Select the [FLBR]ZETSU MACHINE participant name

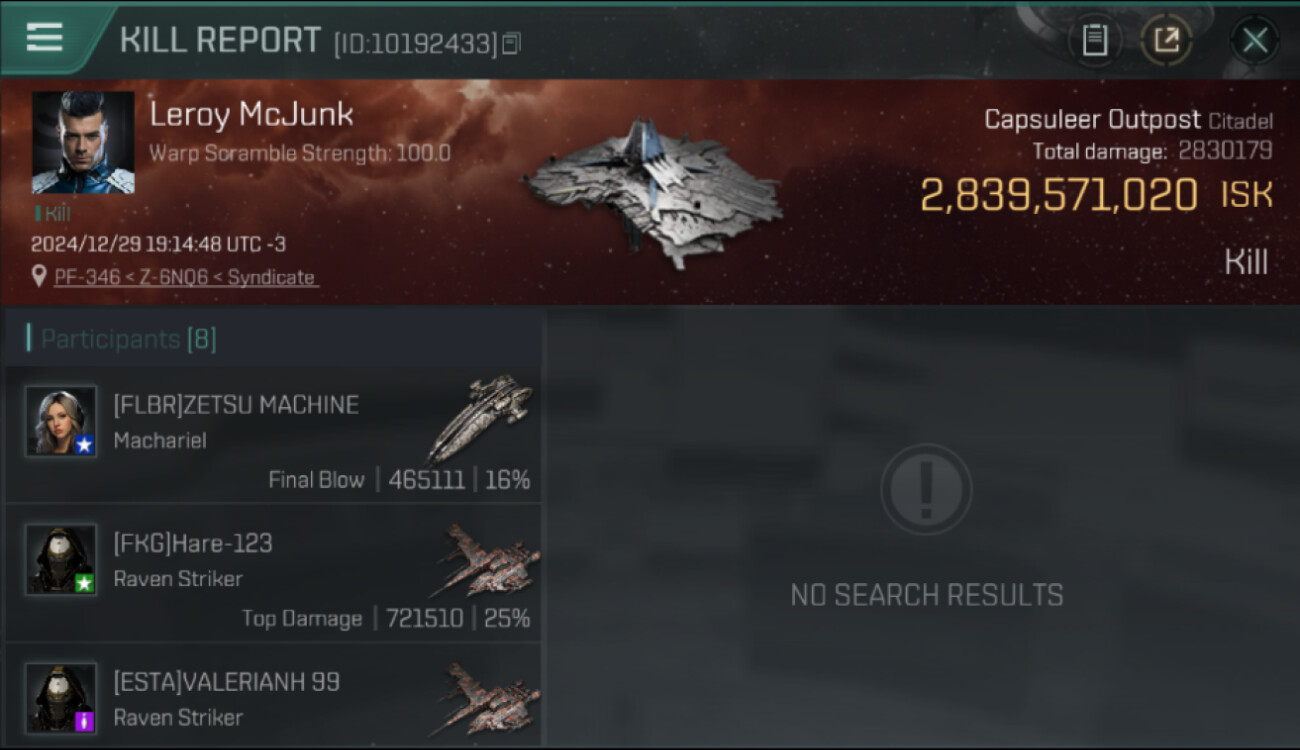[236, 405]
